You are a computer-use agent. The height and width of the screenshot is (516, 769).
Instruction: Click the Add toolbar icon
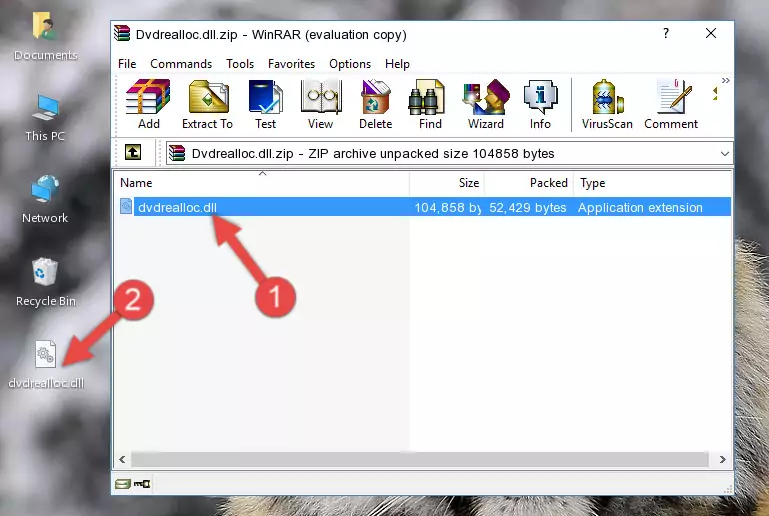148,104
